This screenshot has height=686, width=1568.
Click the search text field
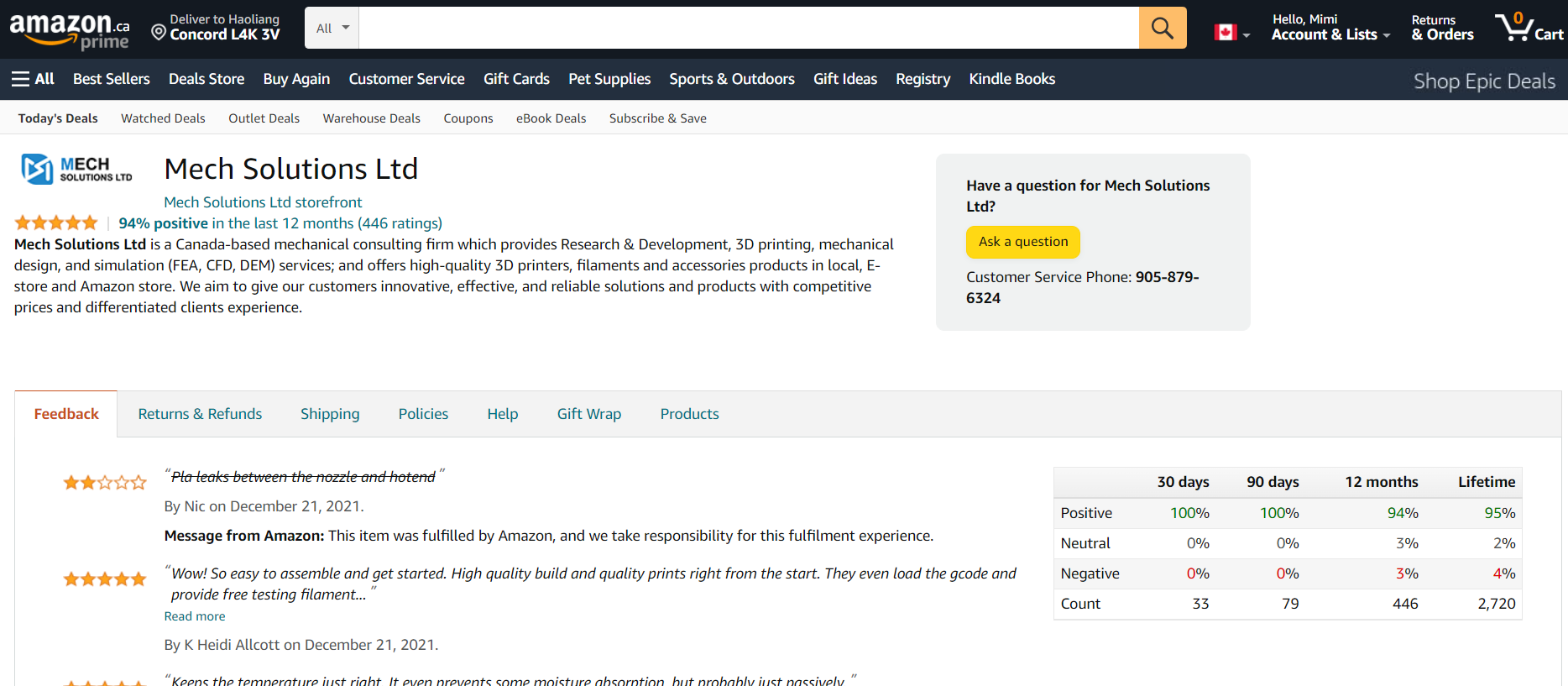(x=749, y=28)
